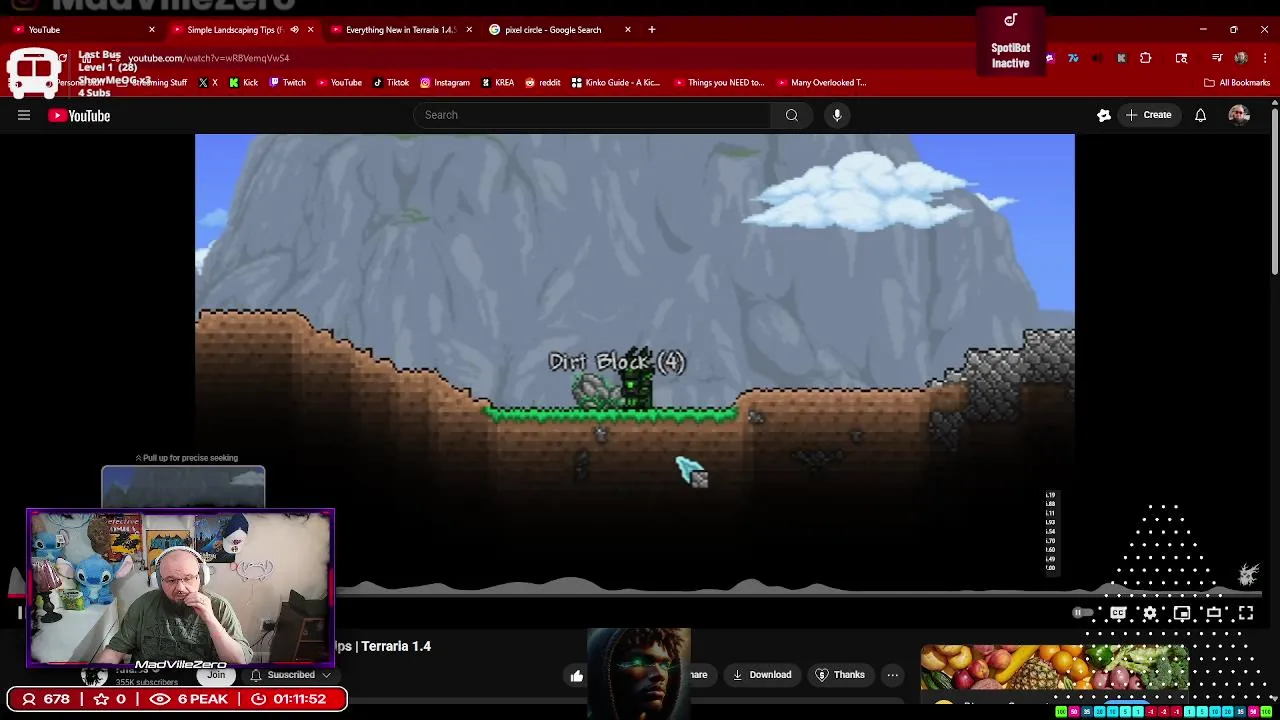Open the new tab plus button
Image resolution: width=1280 pixels, height=720 pixels.
651,29
